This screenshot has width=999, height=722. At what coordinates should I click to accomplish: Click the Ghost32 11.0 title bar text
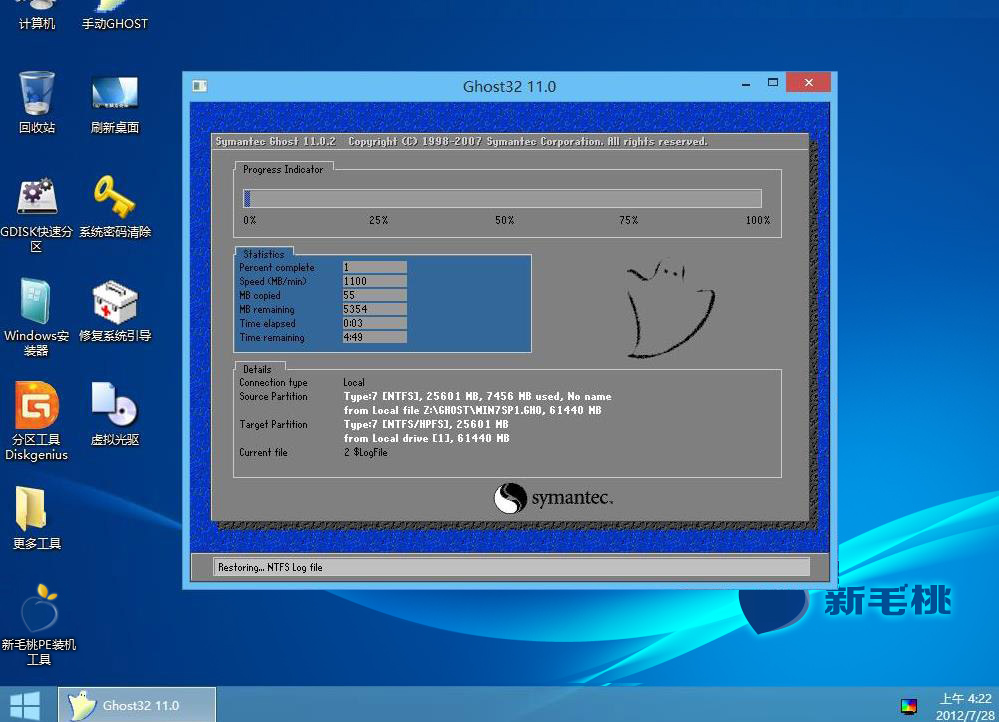pyautogui.click(x=509, y=87)
